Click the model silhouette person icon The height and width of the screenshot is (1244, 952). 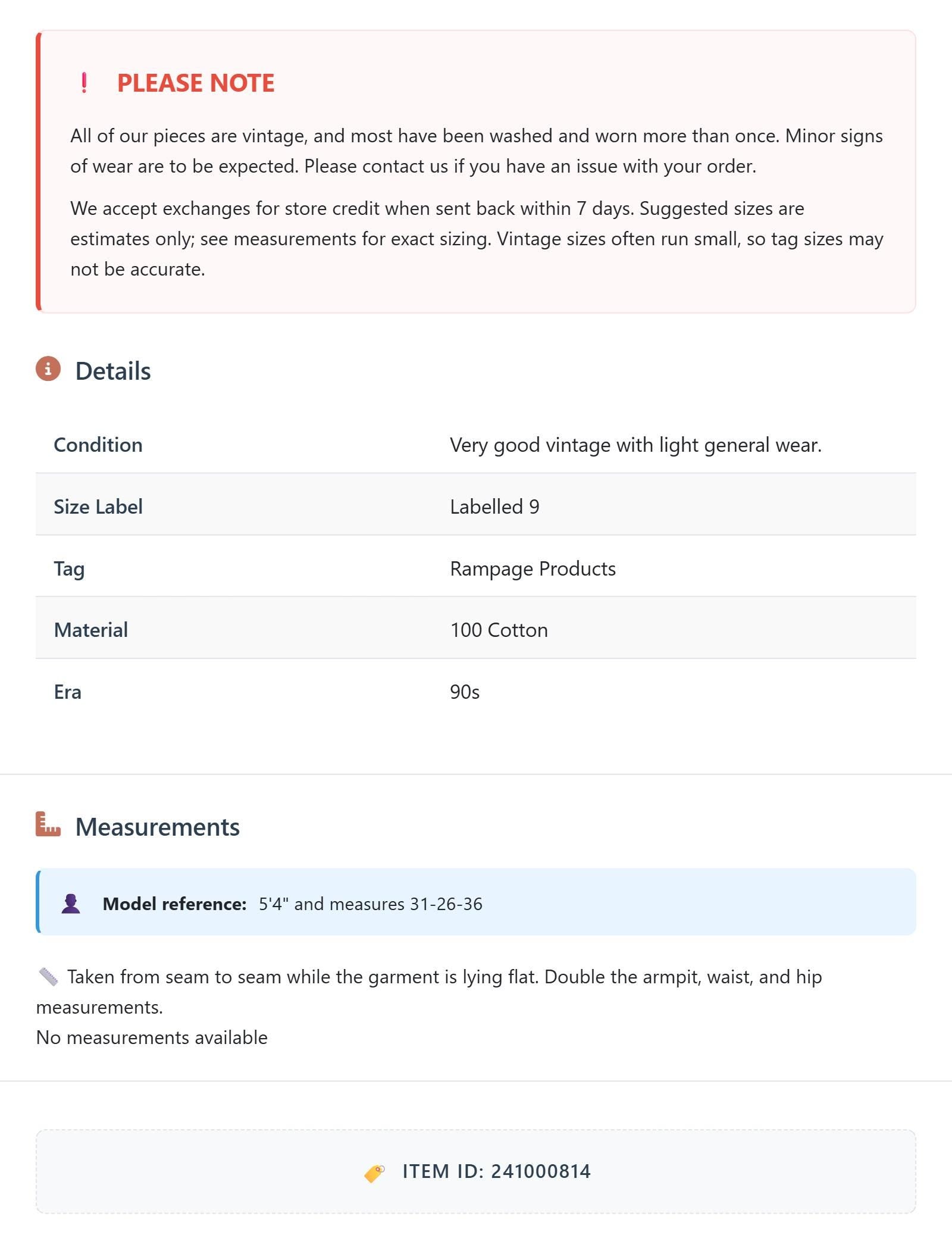click(x=71, y=904)
